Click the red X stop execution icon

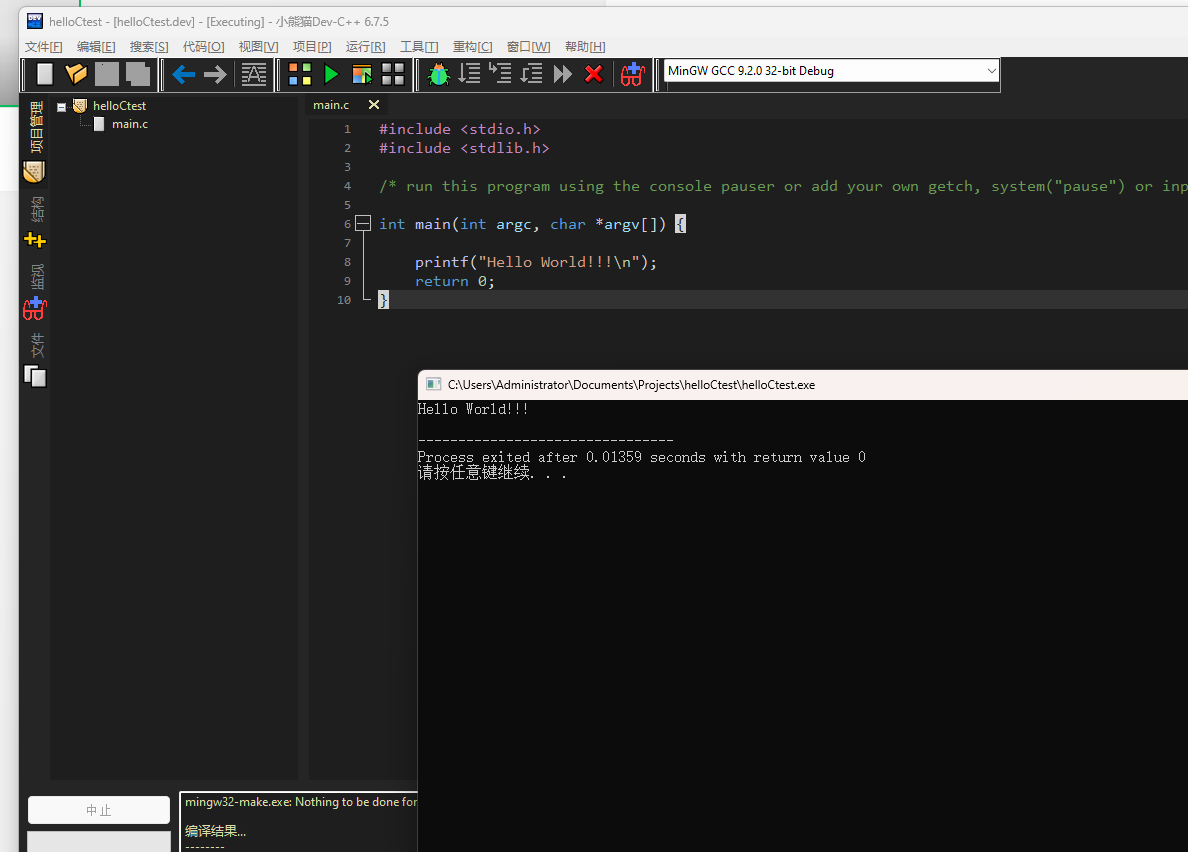[594, 74]
